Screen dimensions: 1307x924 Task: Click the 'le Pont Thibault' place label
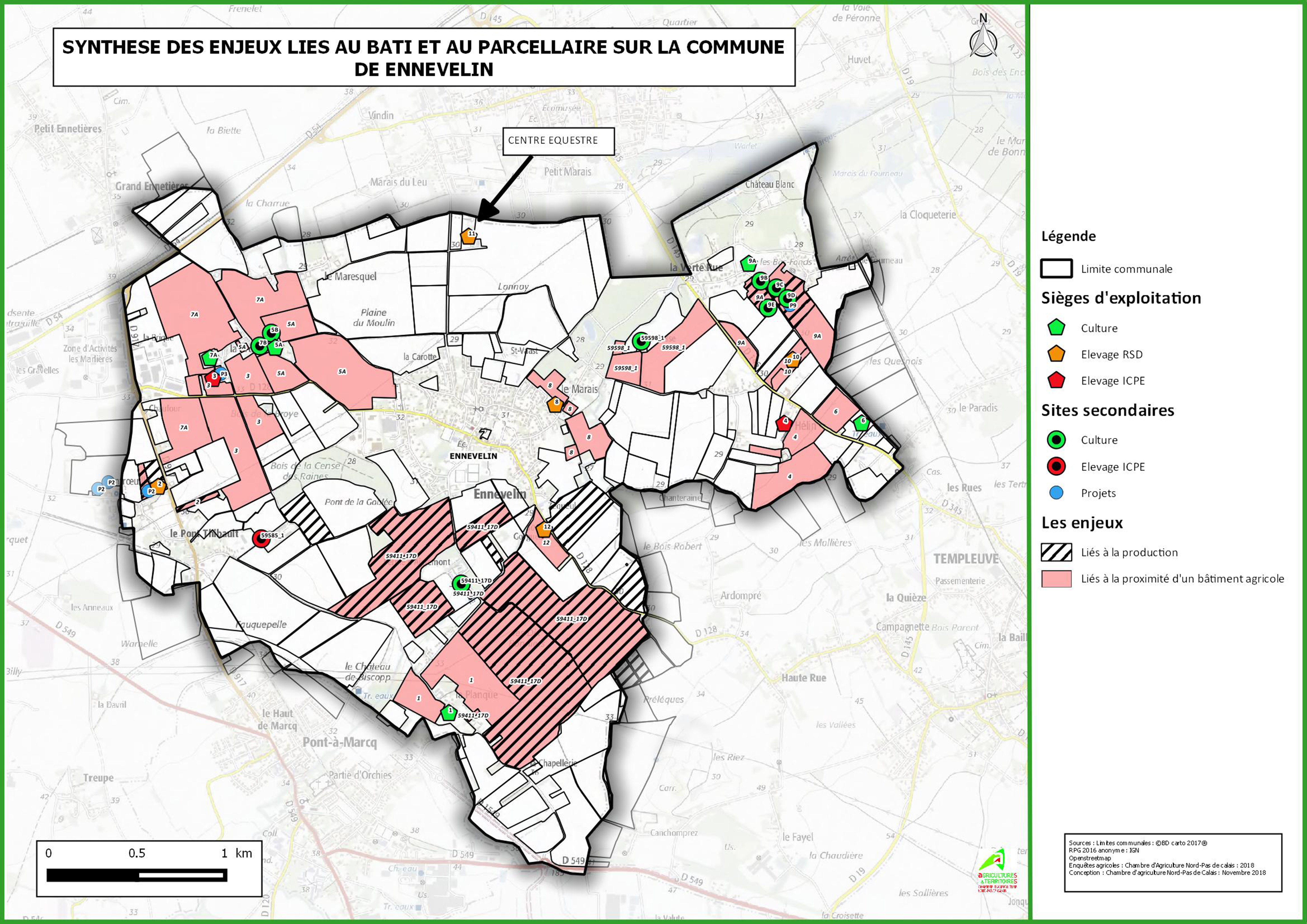[x=204, y=533]
